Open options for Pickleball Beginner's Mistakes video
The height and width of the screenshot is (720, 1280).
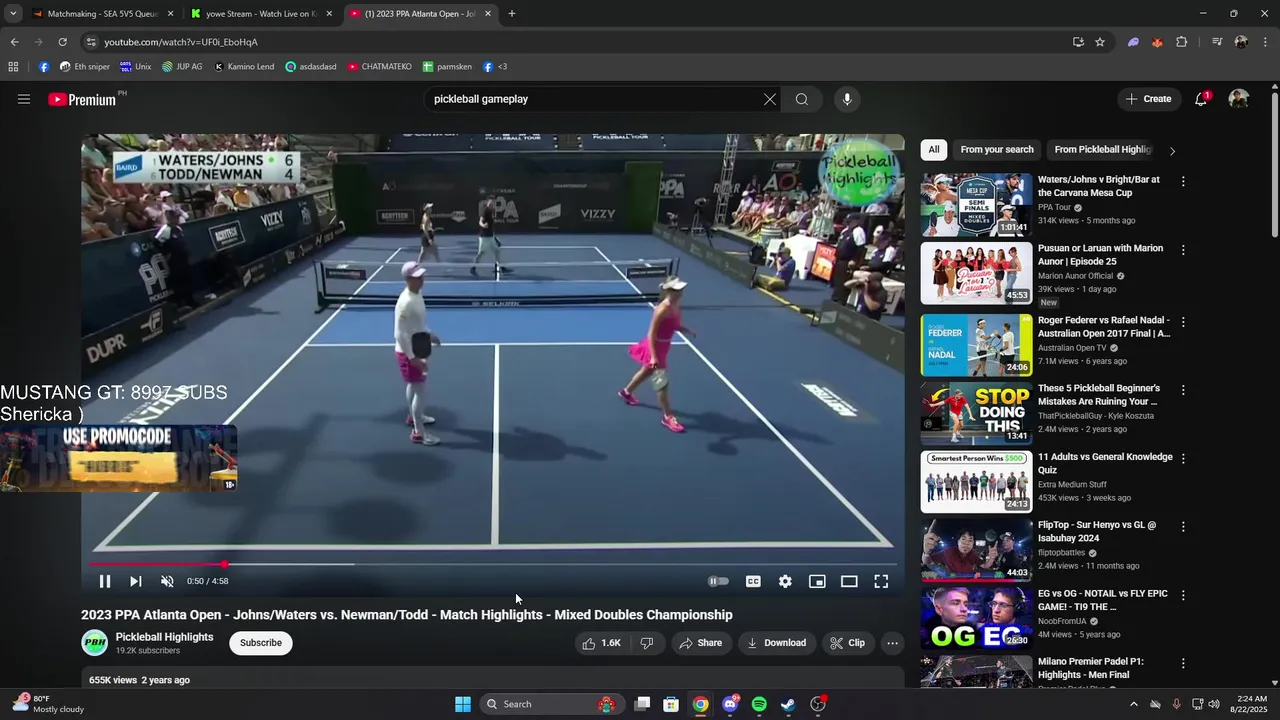1183,390
